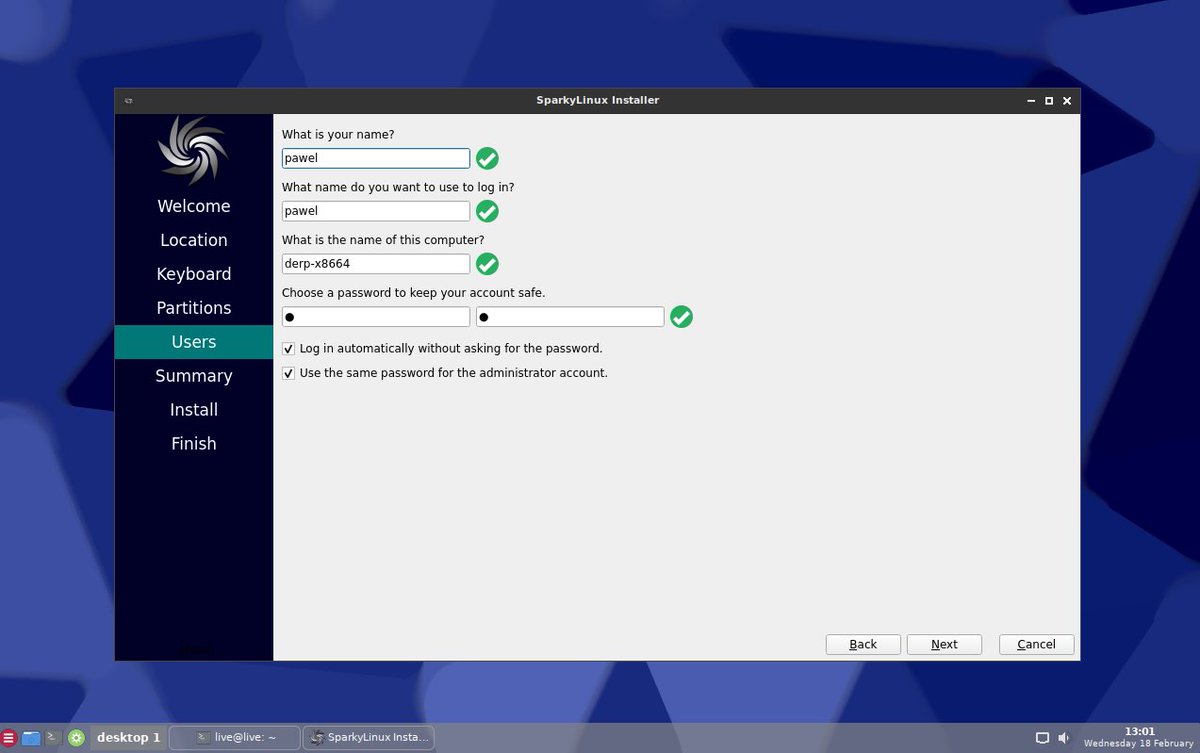Click the green checkmark beside "What is your name?"
Image resolution: width=1200 pixels, height=753 pixels.
(487, 158)
